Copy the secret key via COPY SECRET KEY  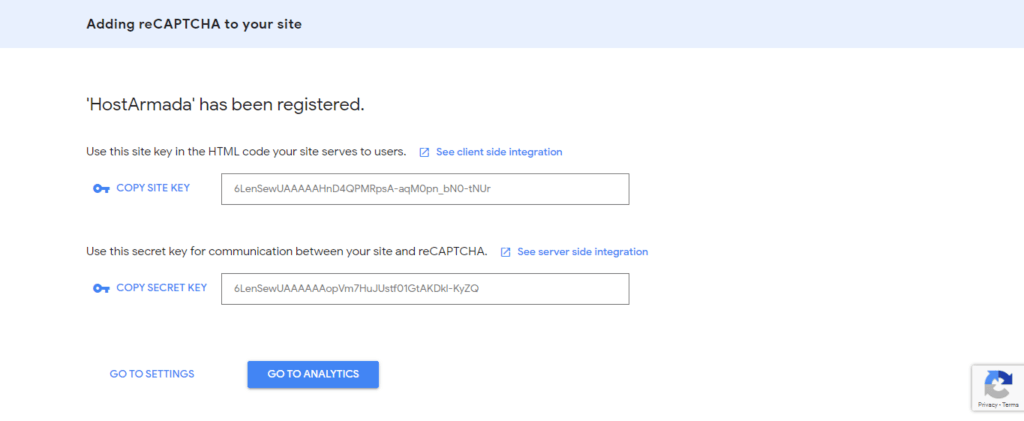click(x=161, y=288)
